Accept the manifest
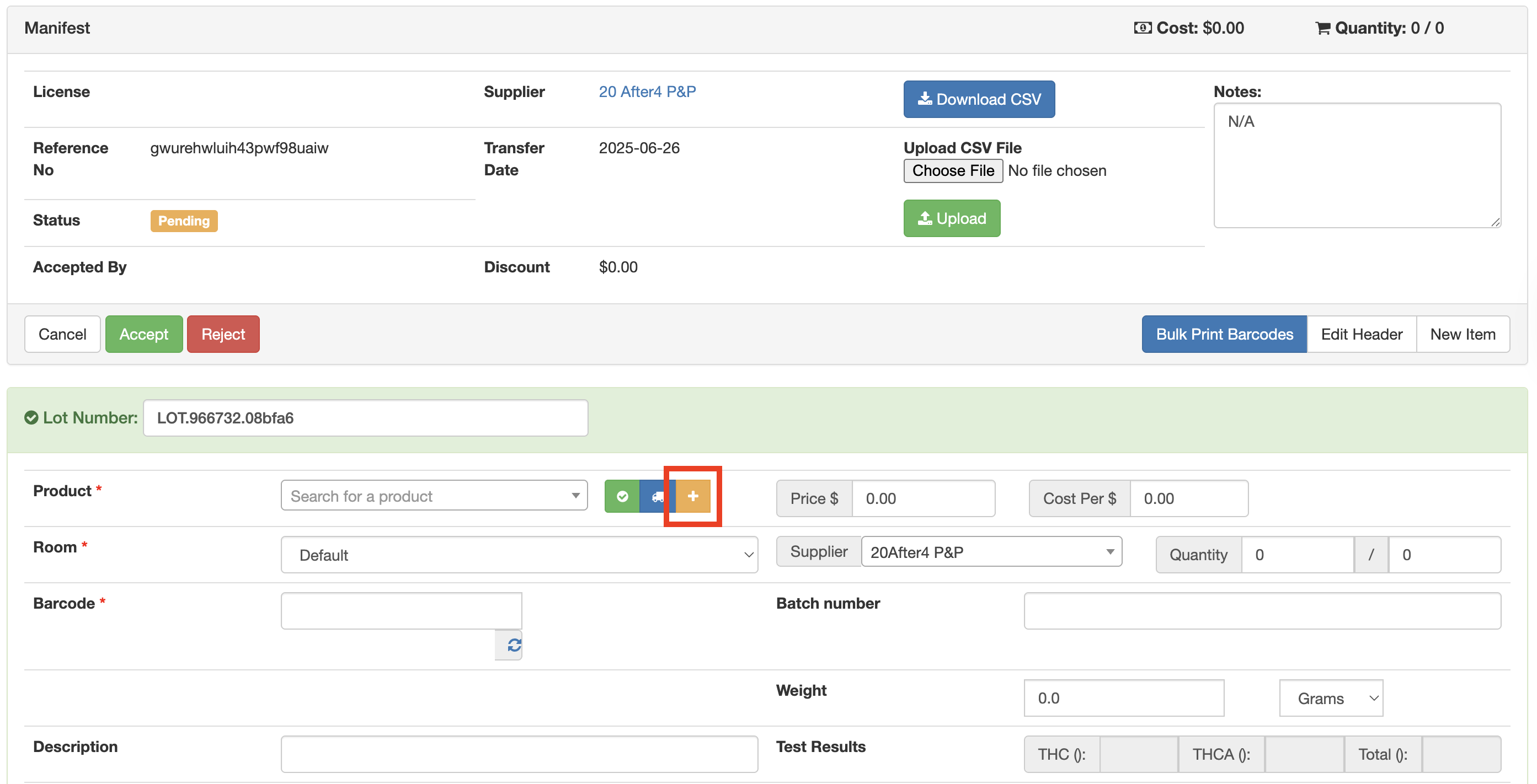1537x784 pixels. click(144, 334)
